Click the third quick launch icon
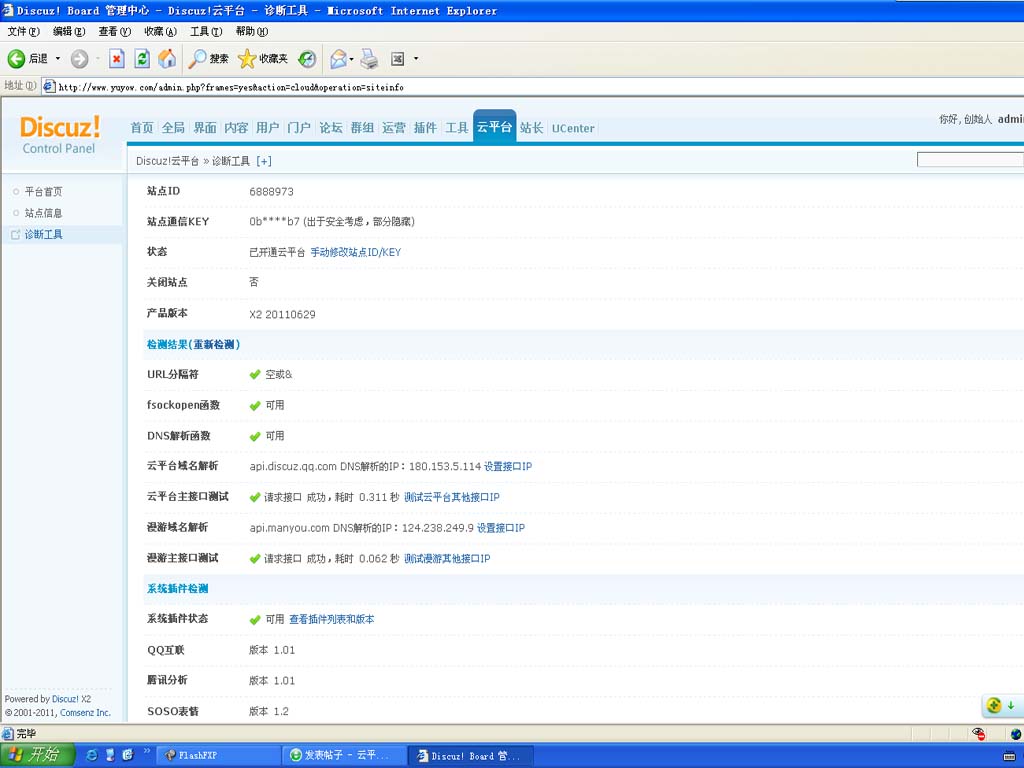This screenshot has width=1024, height=768. click(128, 755)
